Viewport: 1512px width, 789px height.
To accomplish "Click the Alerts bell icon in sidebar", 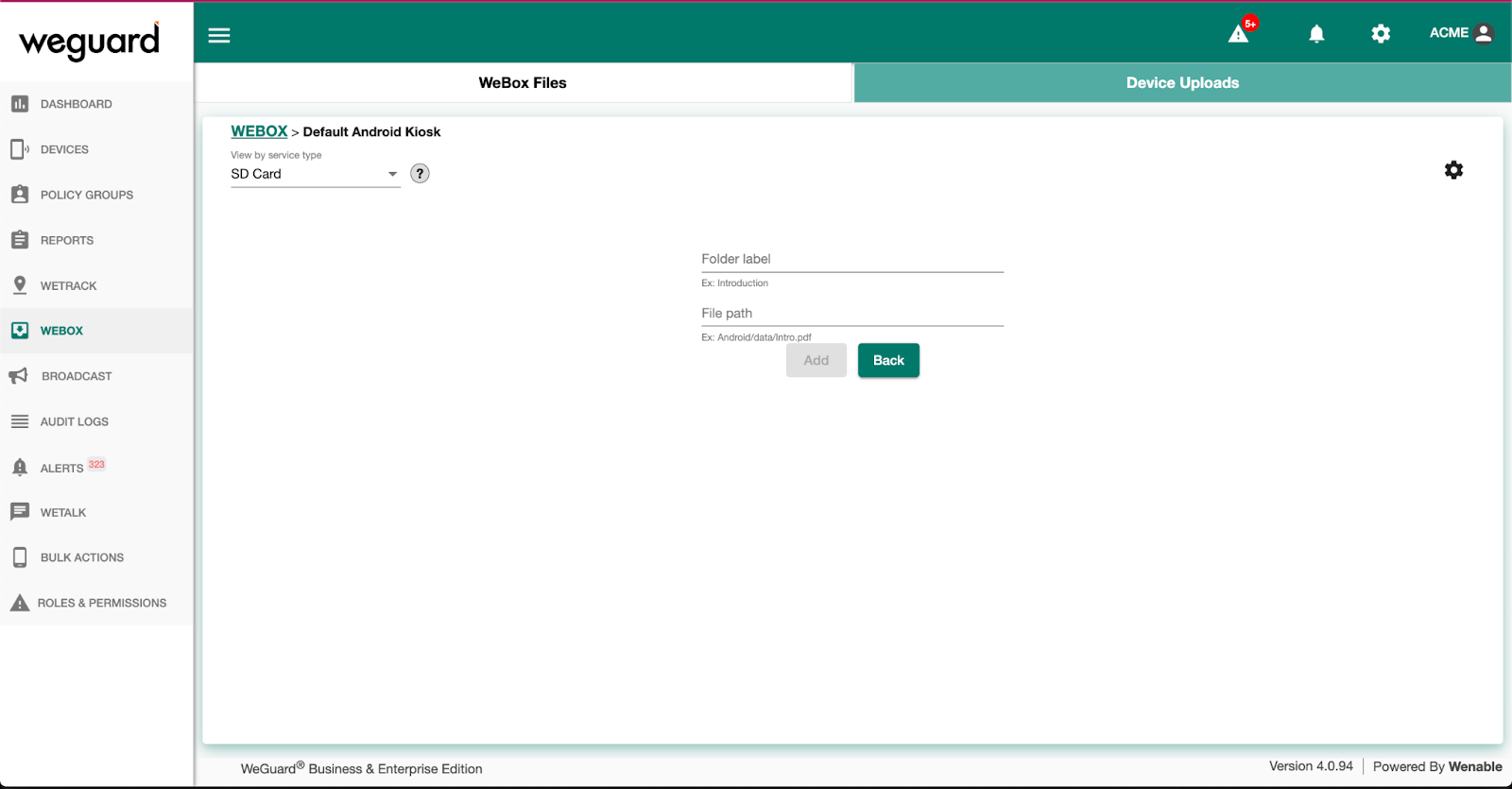I will pos(20,467).
